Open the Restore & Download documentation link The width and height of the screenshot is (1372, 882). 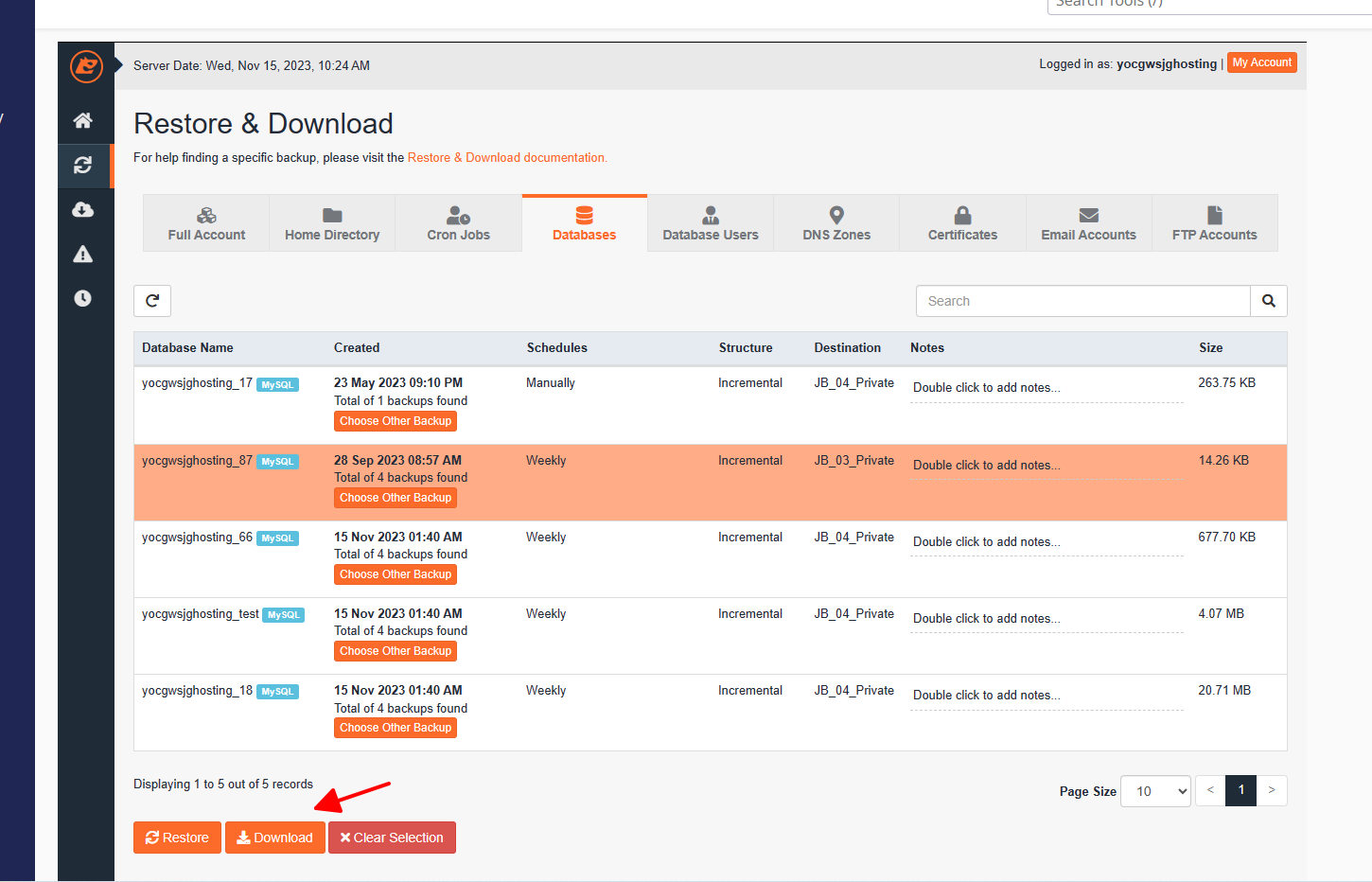pyautogui.click(x=506, y=158)
